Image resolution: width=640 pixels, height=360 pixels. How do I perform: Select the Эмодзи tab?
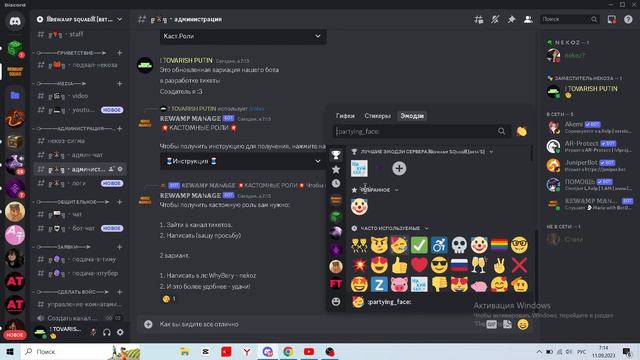pos(412,116)
